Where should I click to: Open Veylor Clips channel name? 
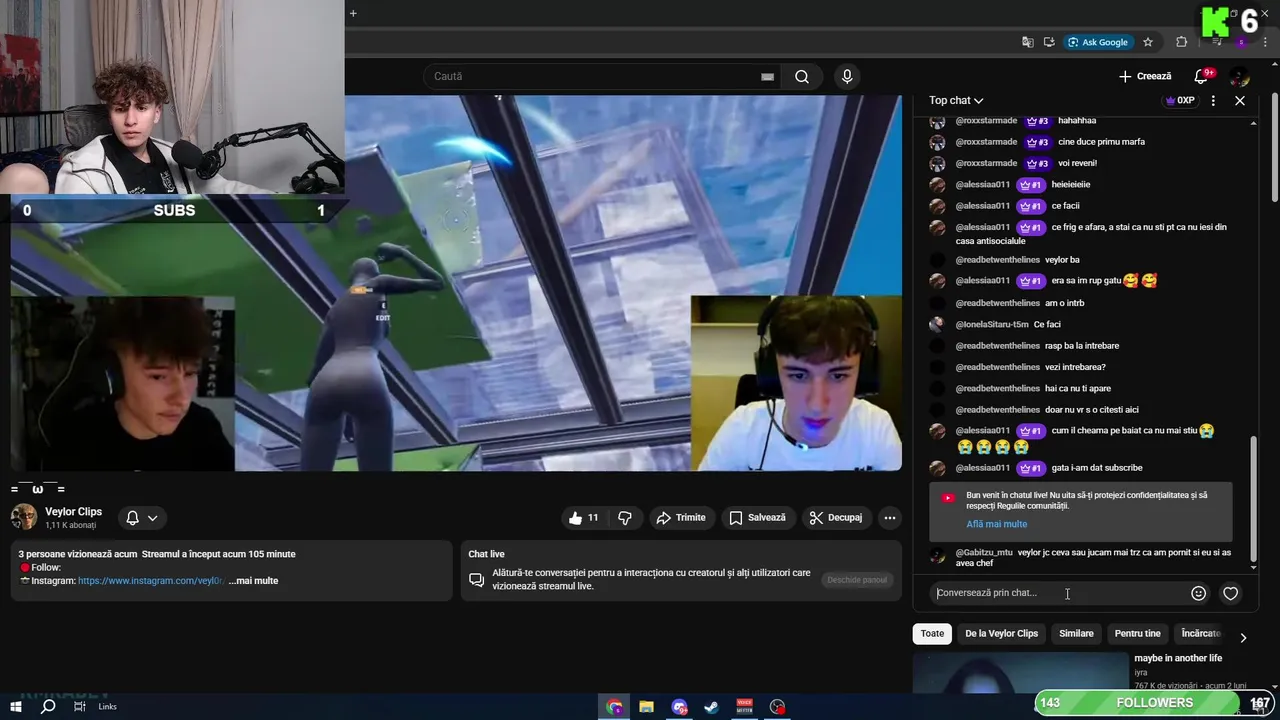click(x=73, y=512)
